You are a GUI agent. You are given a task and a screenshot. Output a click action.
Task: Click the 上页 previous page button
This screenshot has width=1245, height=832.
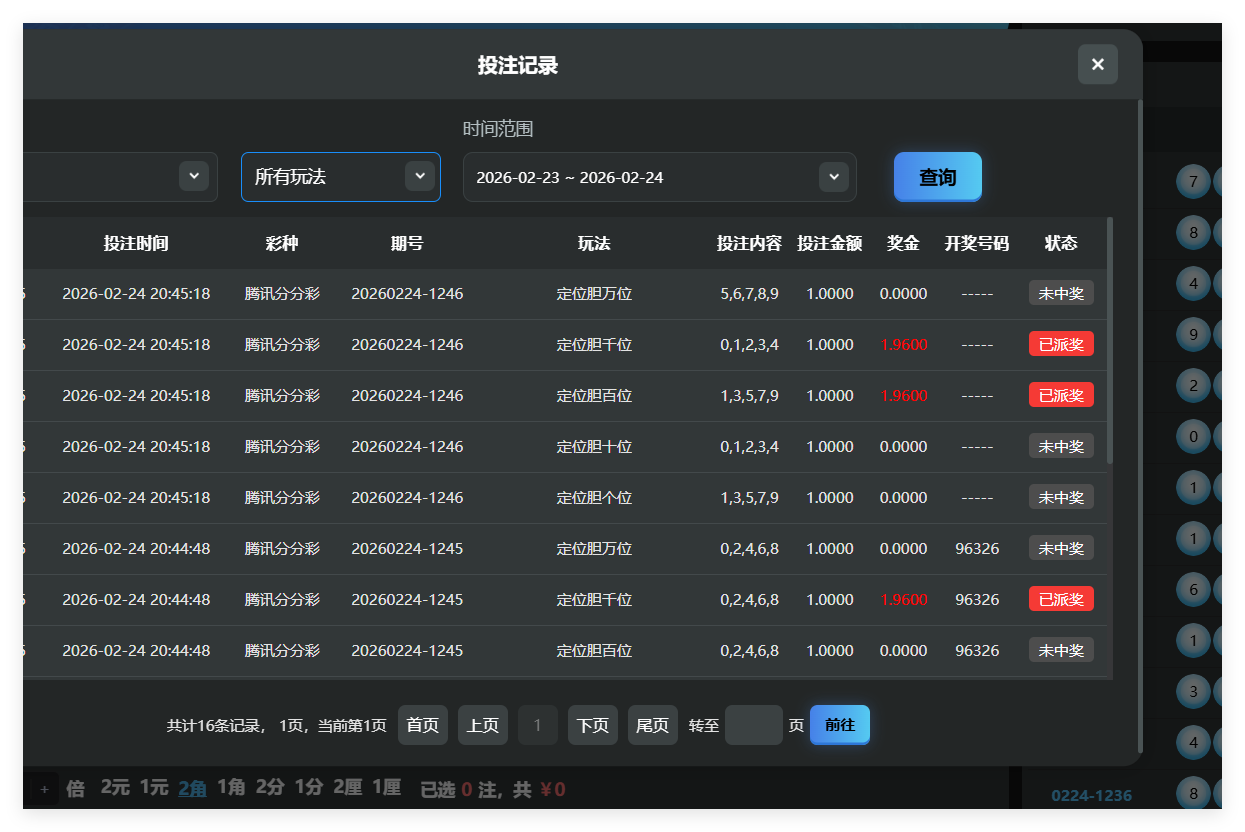click(482, 725)
